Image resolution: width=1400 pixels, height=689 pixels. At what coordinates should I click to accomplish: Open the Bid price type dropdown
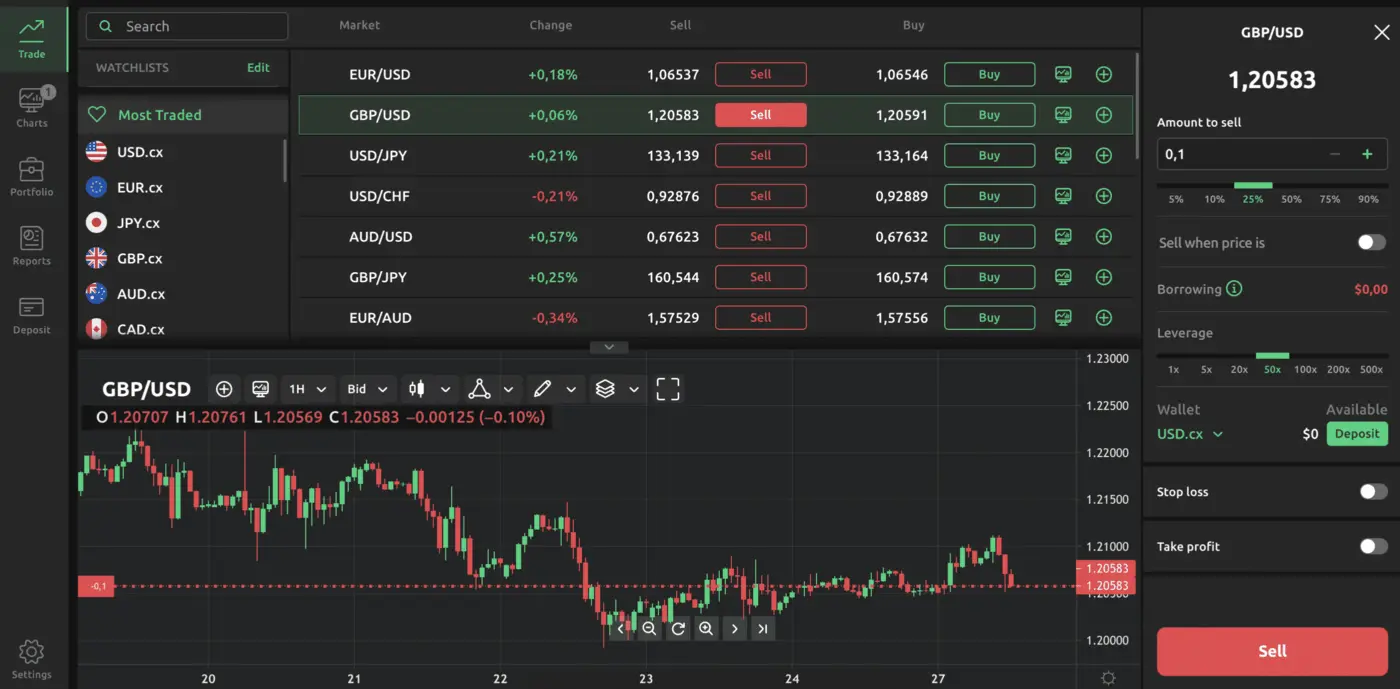click(367, 389)
